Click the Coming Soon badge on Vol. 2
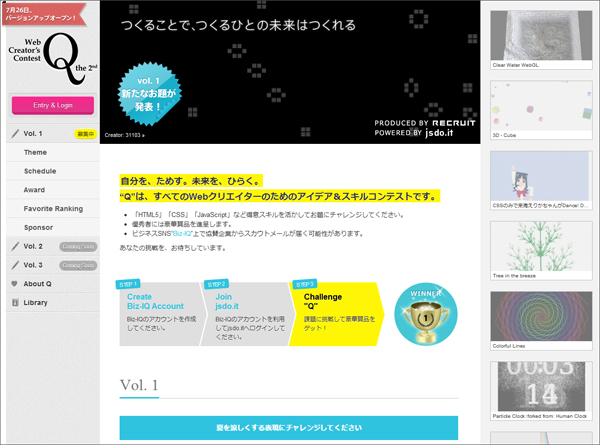Screen dimensions: 600x445 click(78, 247)
